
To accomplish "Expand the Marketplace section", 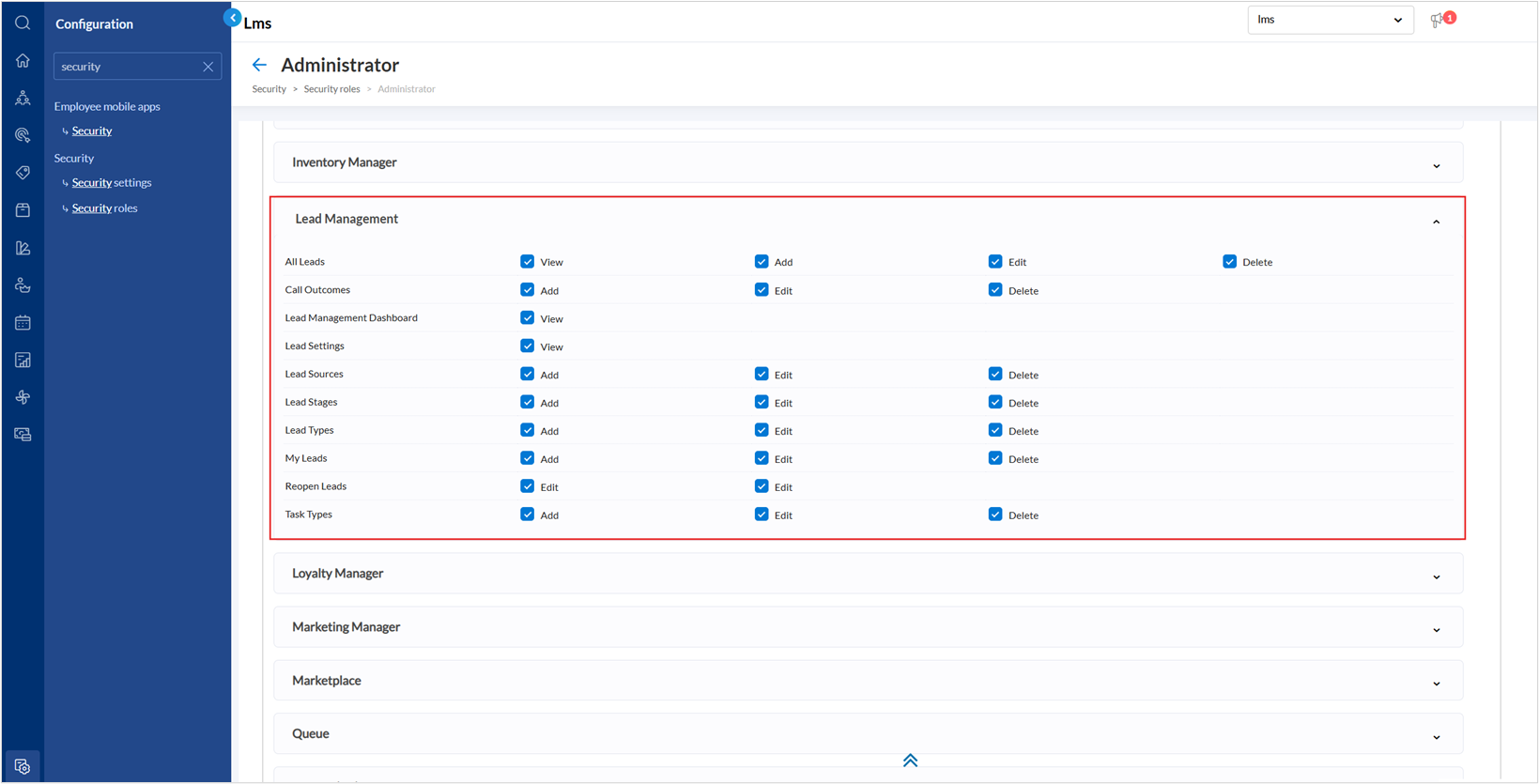I will point(1437,684).
